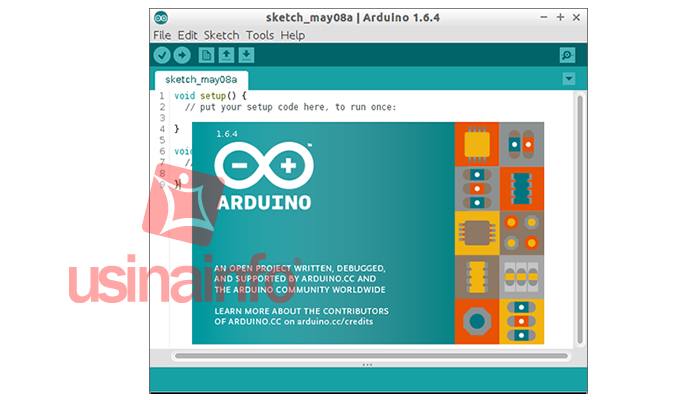Open the tab options dropdown arrow
The image size is (700, 400).
coord(569,79)
